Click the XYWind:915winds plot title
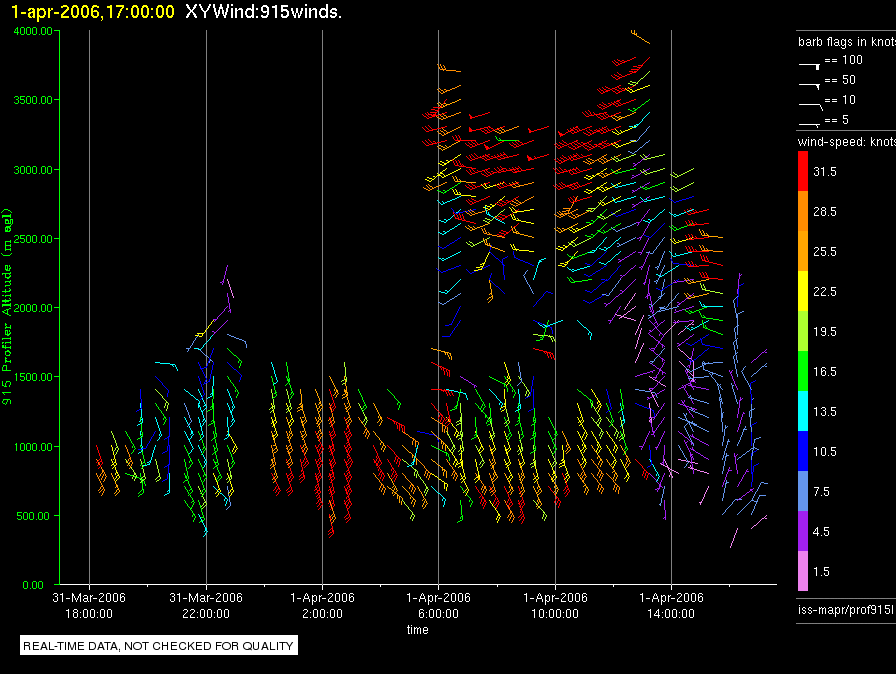The height and width of the screenshot is (674, 896). [x=263, y=11]
